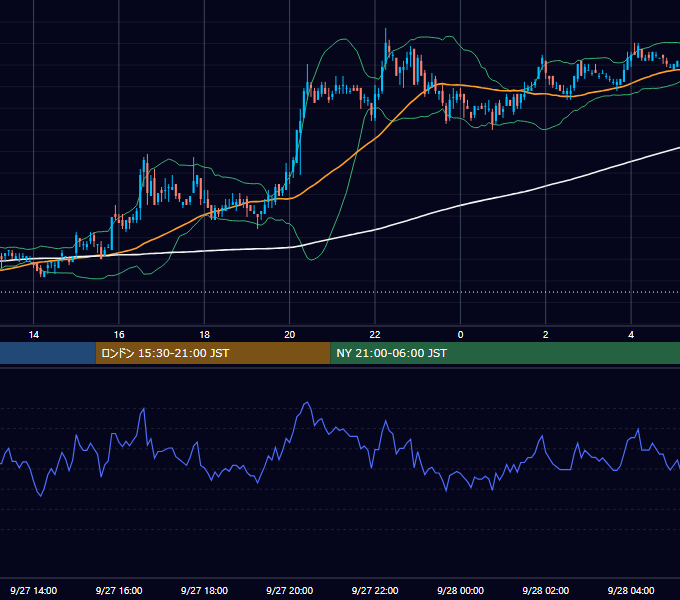
Task: Click the 18 hour axis label
Action: pyautogui.click(x=204, y=335)
